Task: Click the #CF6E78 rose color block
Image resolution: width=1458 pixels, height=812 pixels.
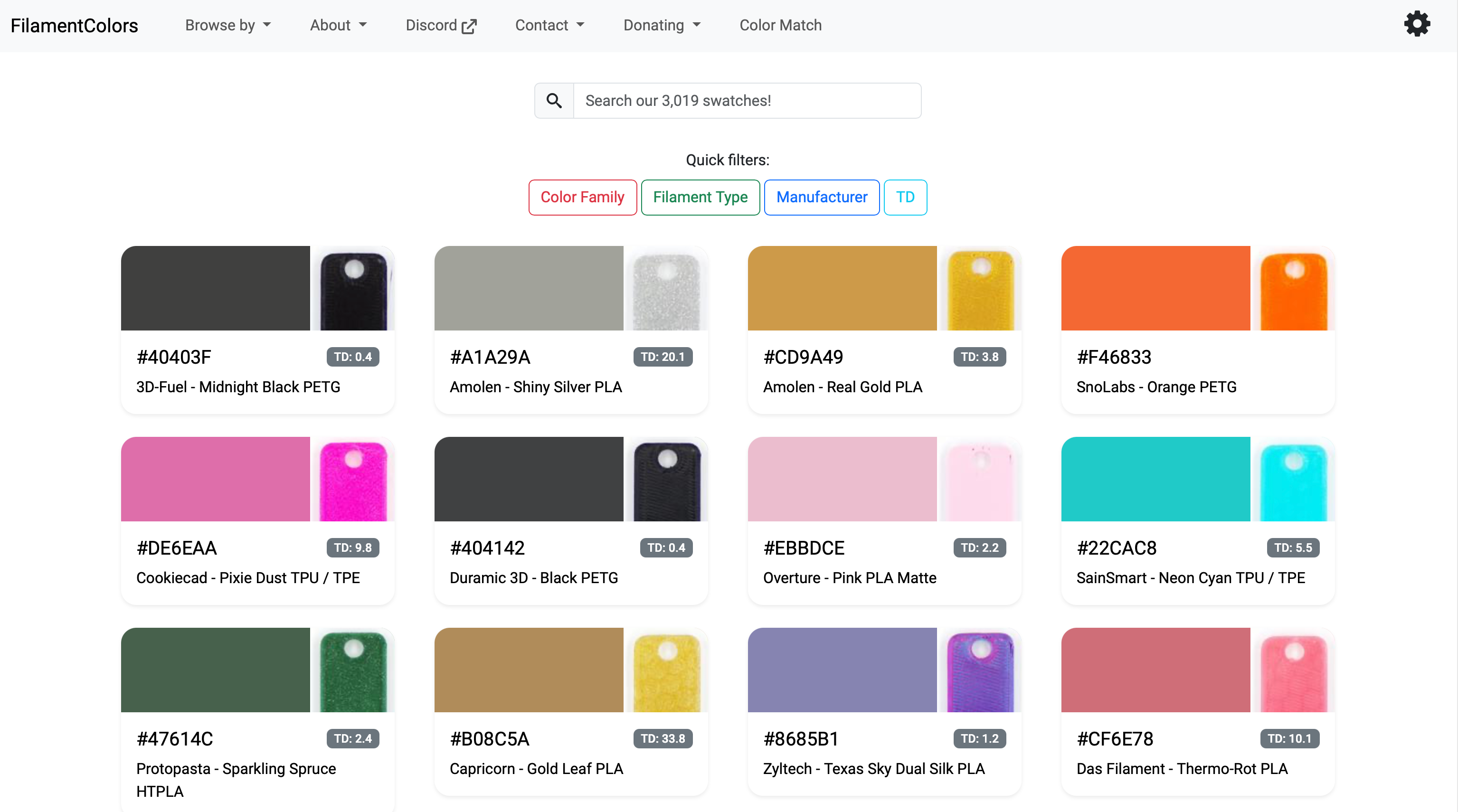Action: (1156, 670)
